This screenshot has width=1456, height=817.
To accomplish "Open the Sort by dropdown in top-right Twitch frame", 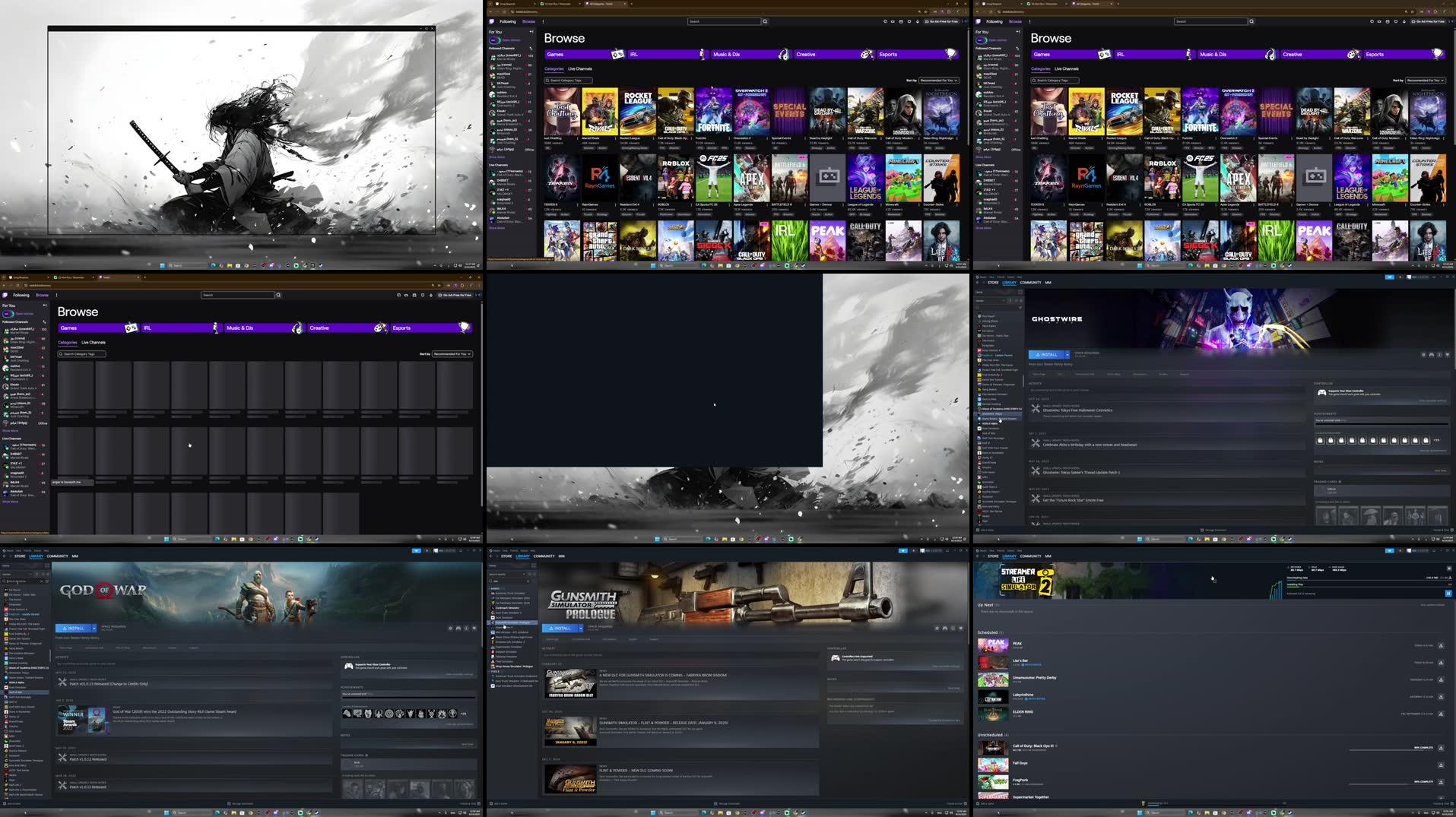I will [1426, 80].
